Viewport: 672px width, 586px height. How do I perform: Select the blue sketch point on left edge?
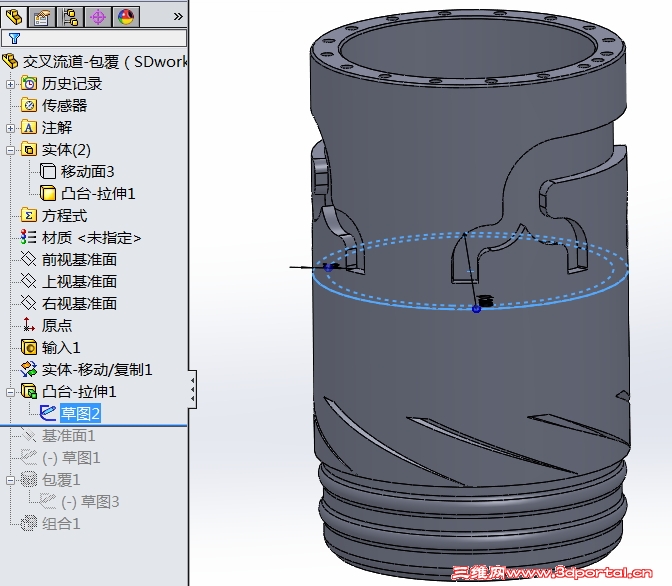pos(328,267)
